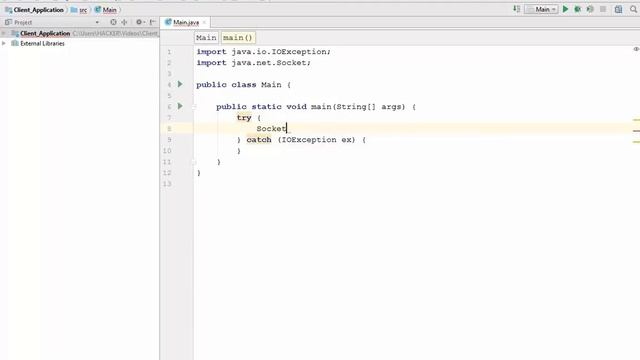
Task: Click the inspection eye icon atop editor
Action: coord(636,49)
